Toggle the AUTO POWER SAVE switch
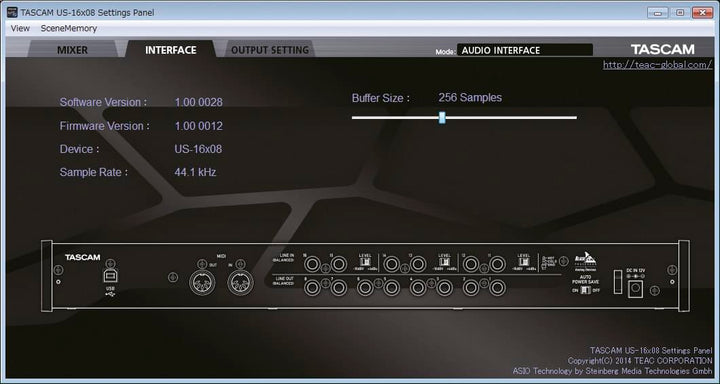 (585, 291)
